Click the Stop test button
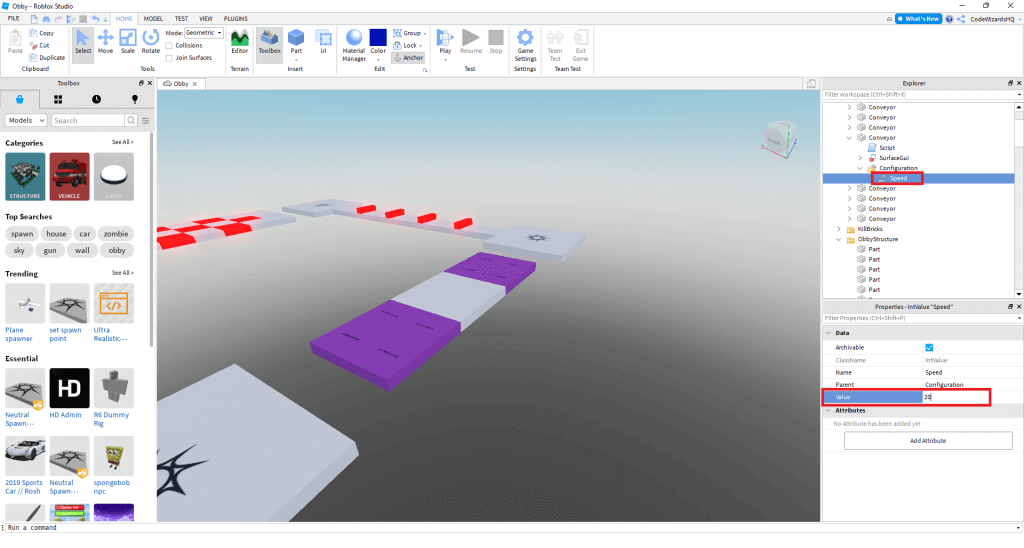Screen dimensions: 1024x548 [496, 42]
